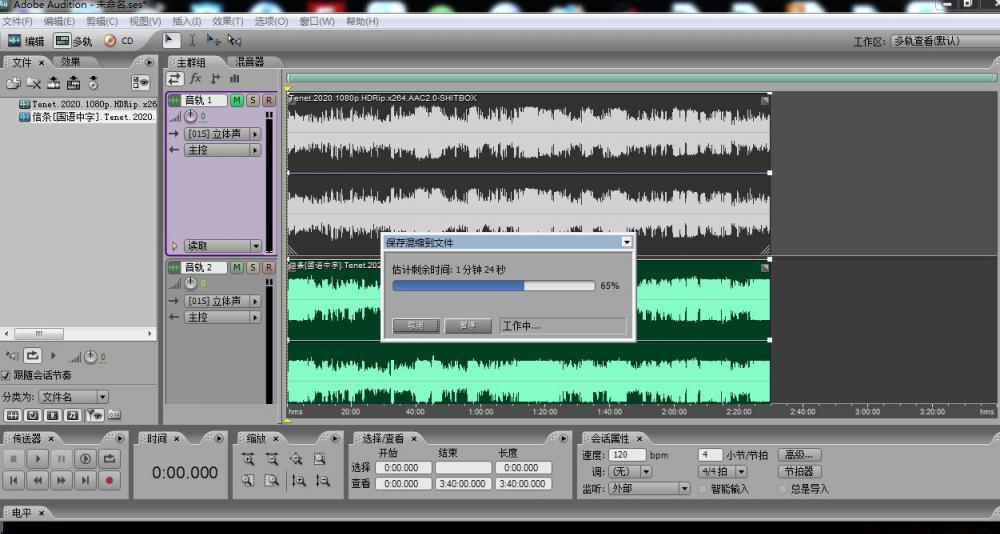Select the move/copy clip tool

click(x=213, y=40)
